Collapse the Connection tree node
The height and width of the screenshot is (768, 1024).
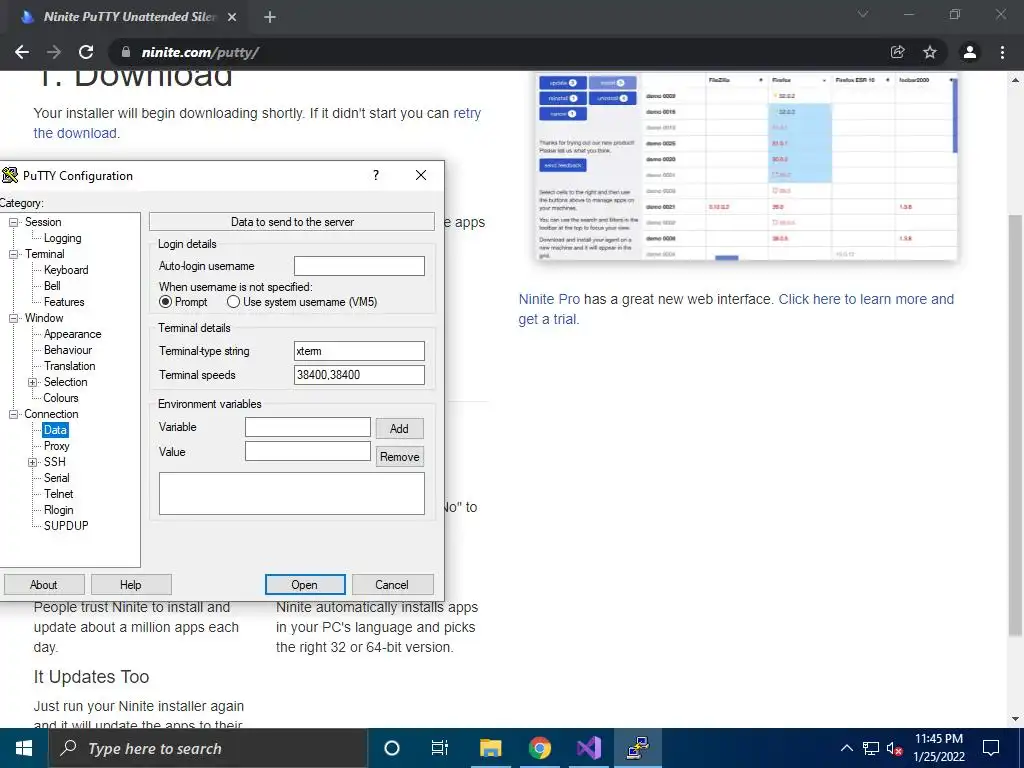(x=13, y=414)
